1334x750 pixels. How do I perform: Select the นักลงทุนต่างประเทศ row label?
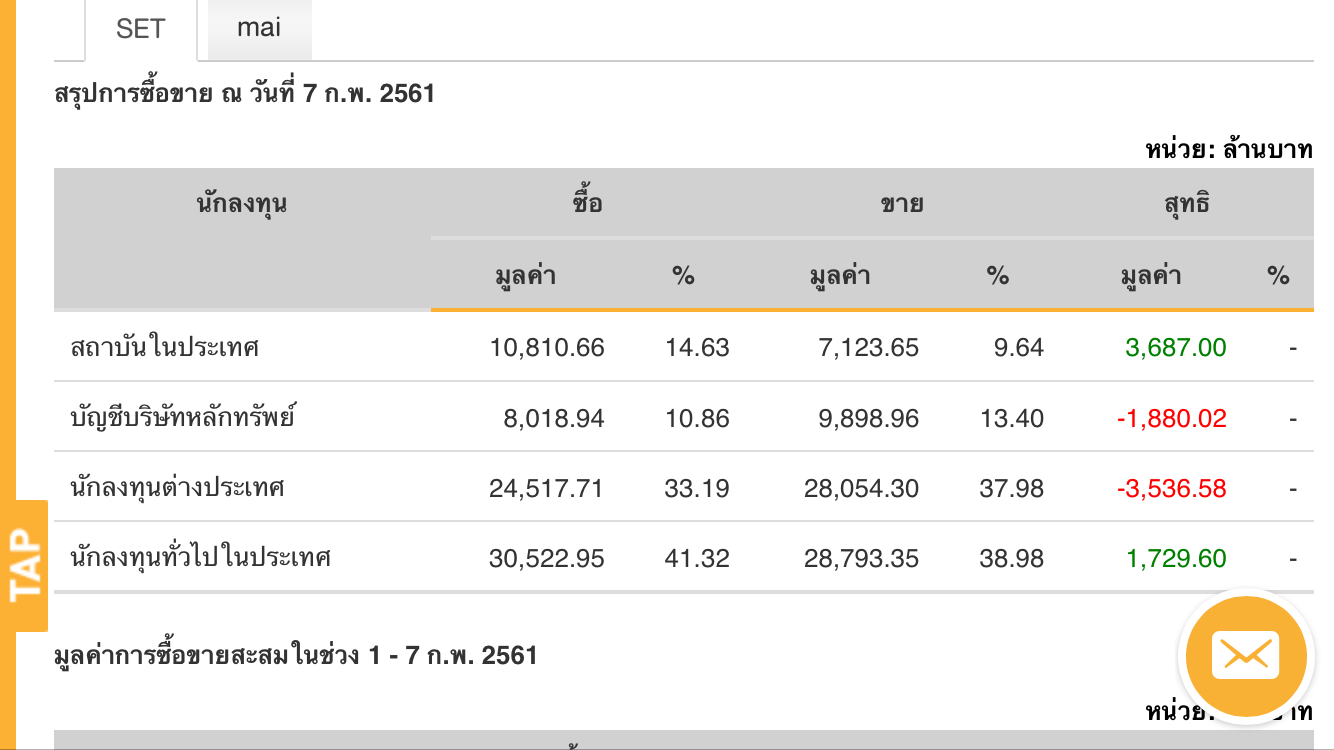[x=178, y=488]
